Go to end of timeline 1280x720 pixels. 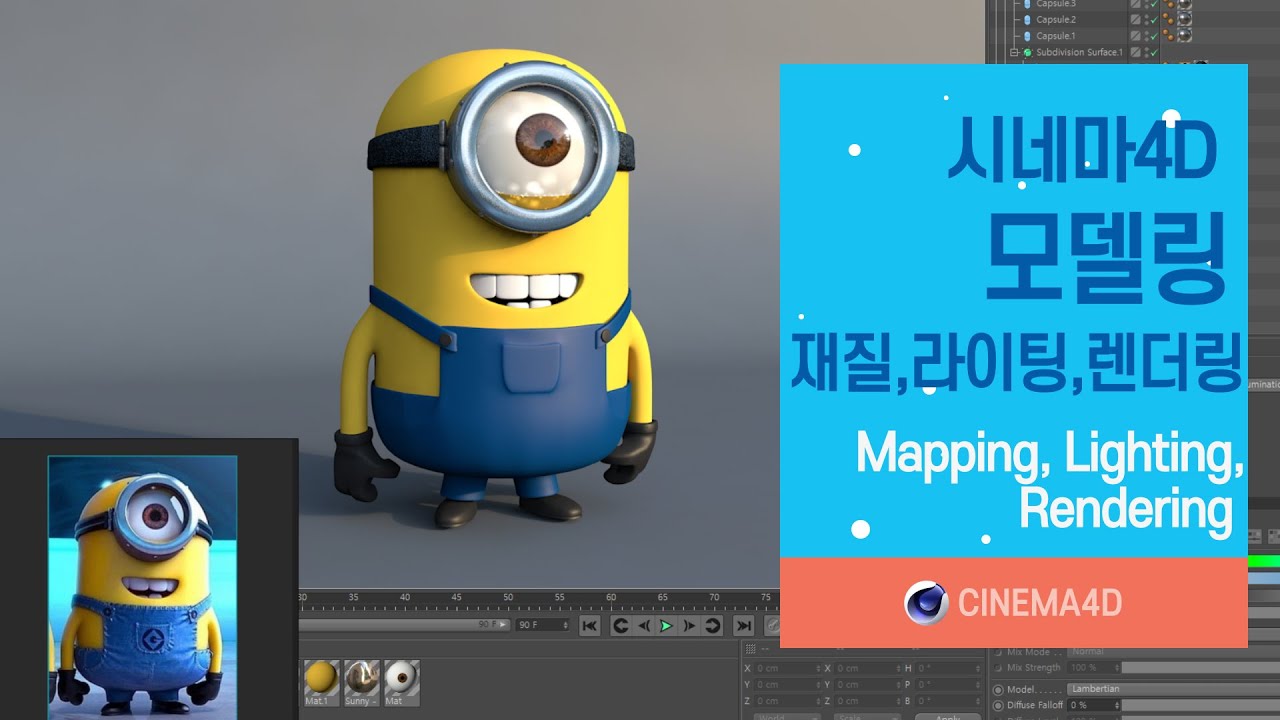(x=743, y=626)
